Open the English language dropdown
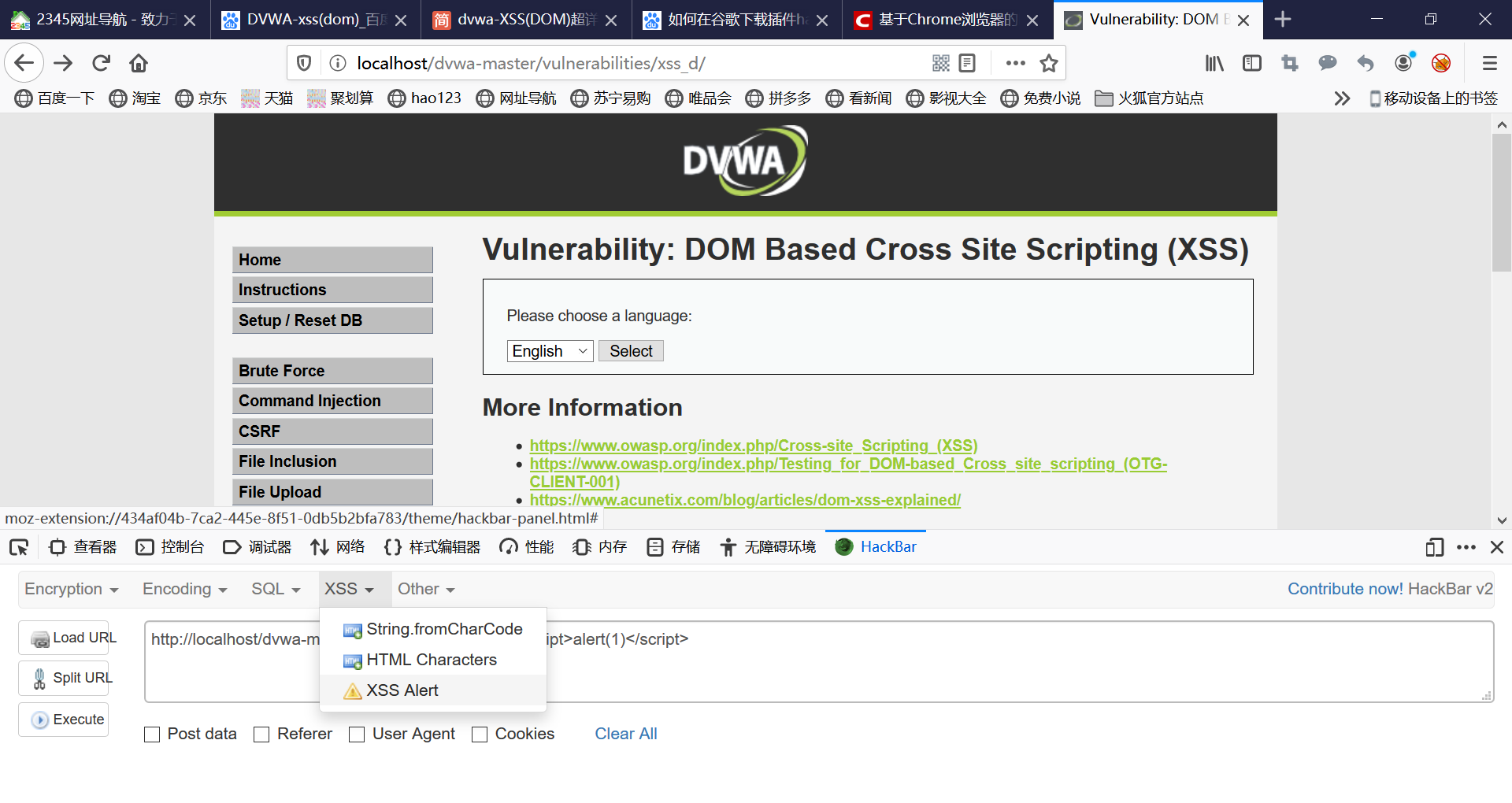The image size is (1512, 803). 550,351
